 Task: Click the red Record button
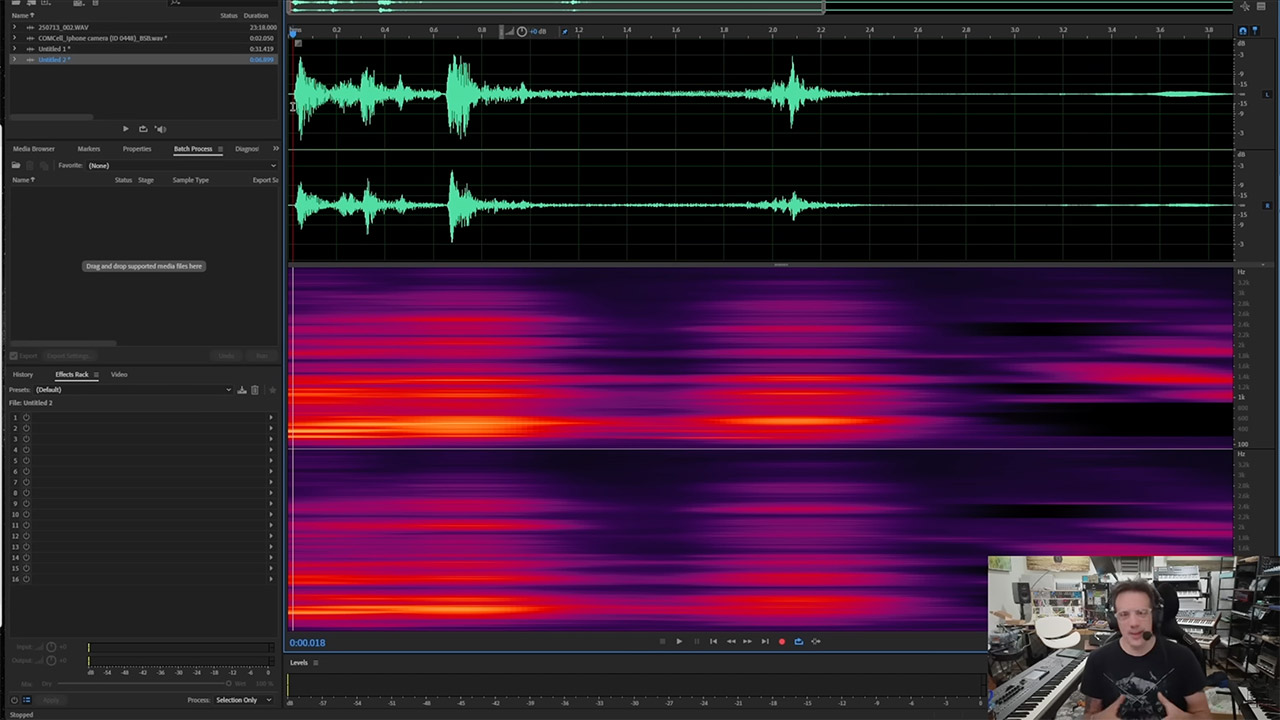pyautogui.click(x=781, y=642)
